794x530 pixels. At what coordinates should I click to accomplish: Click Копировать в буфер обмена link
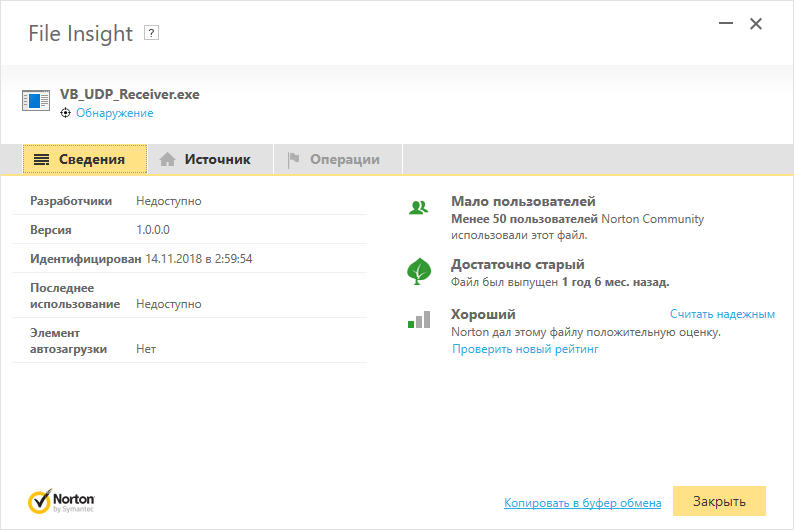point(582,503)
